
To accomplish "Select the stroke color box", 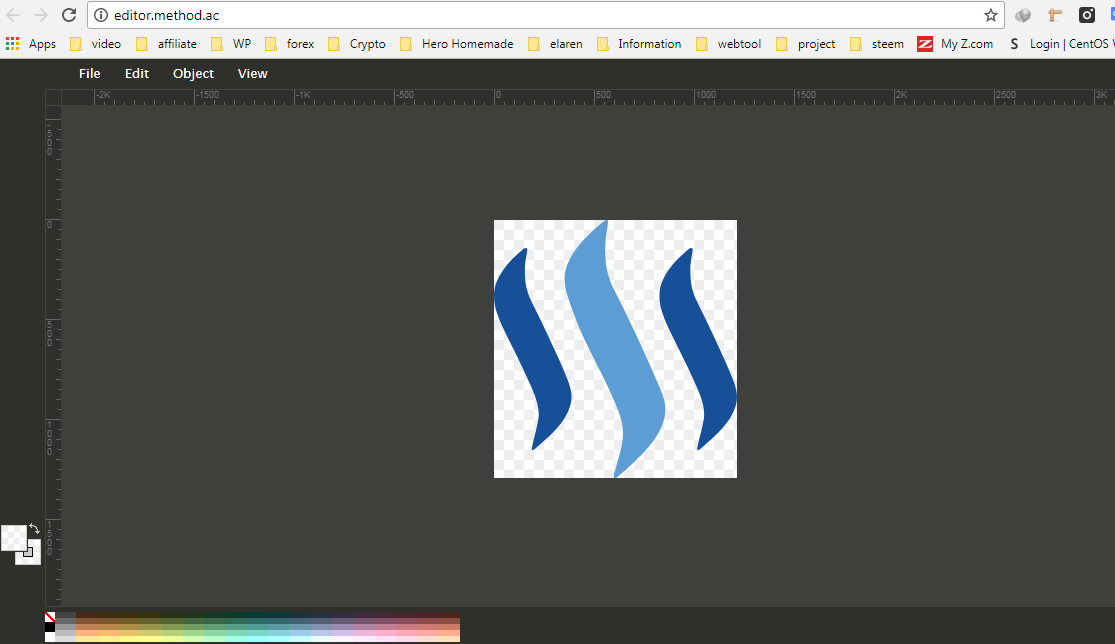I will pyautogui.click(x=34, y=558).
